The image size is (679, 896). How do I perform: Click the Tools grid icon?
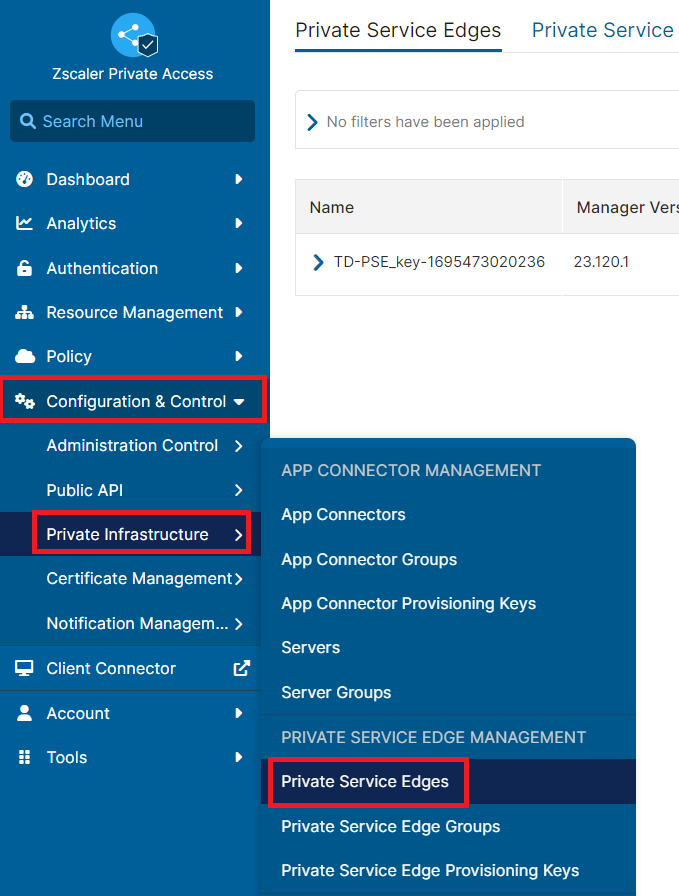click(25, 757)
